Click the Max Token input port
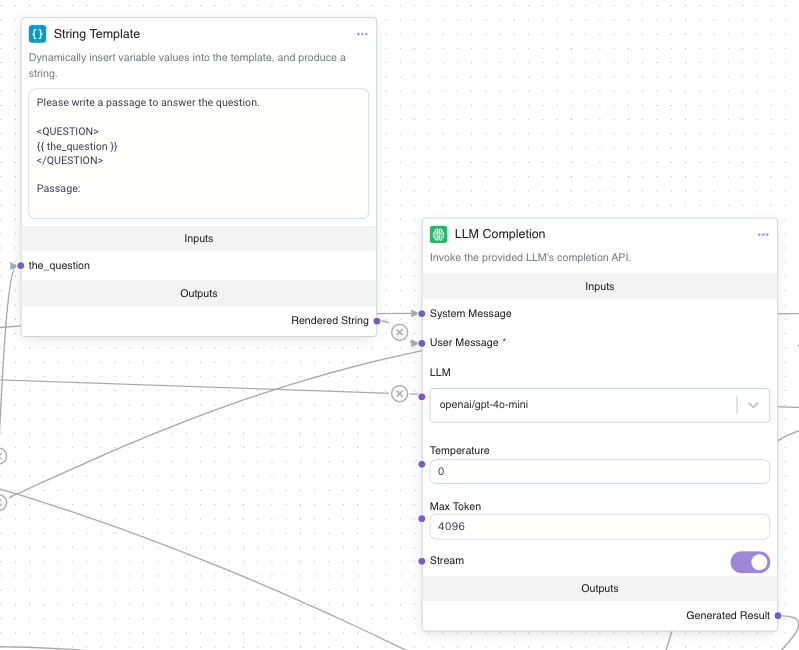The width and height of the screenshot is (799, 650). click(422, 519)
